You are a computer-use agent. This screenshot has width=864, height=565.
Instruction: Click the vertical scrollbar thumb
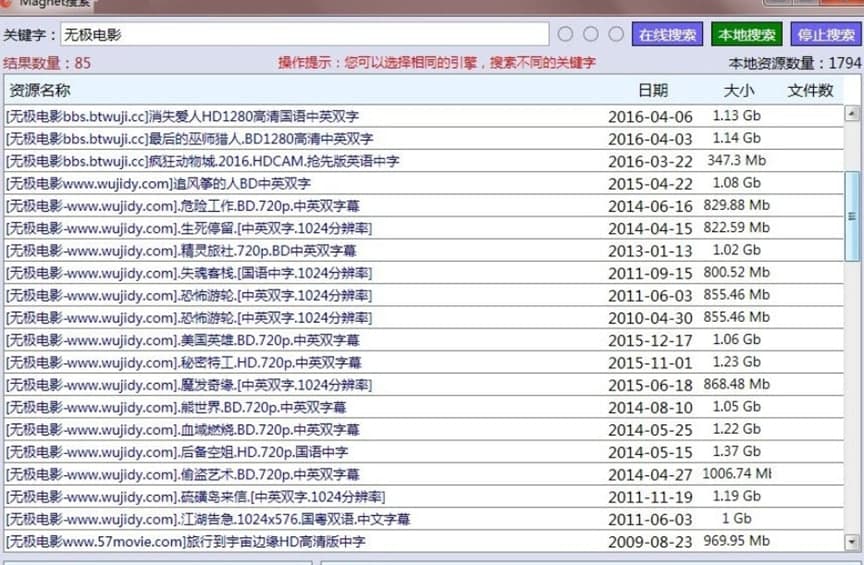coord(852,216)
